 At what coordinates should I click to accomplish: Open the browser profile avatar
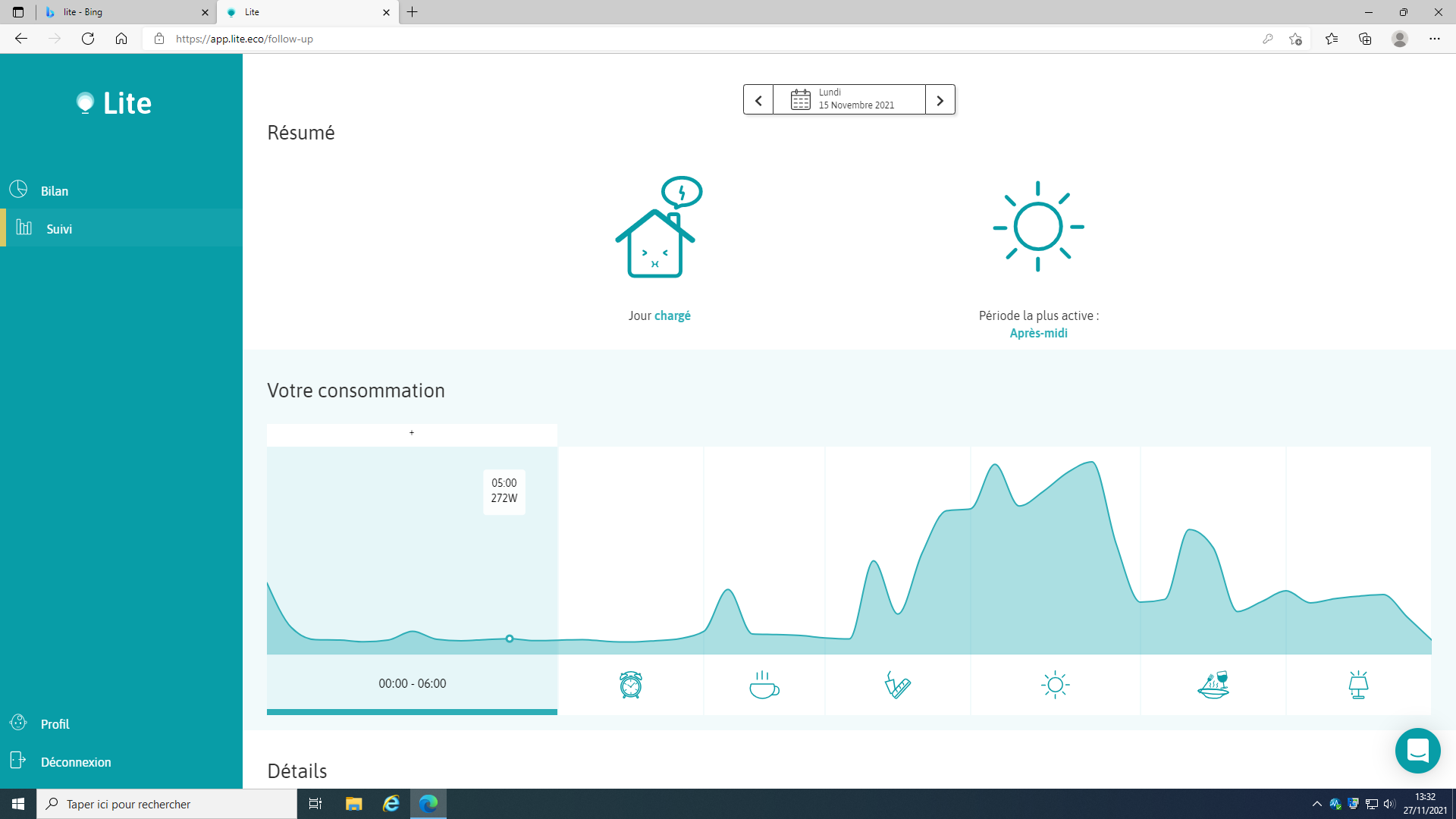click(x=1400, y=39)
